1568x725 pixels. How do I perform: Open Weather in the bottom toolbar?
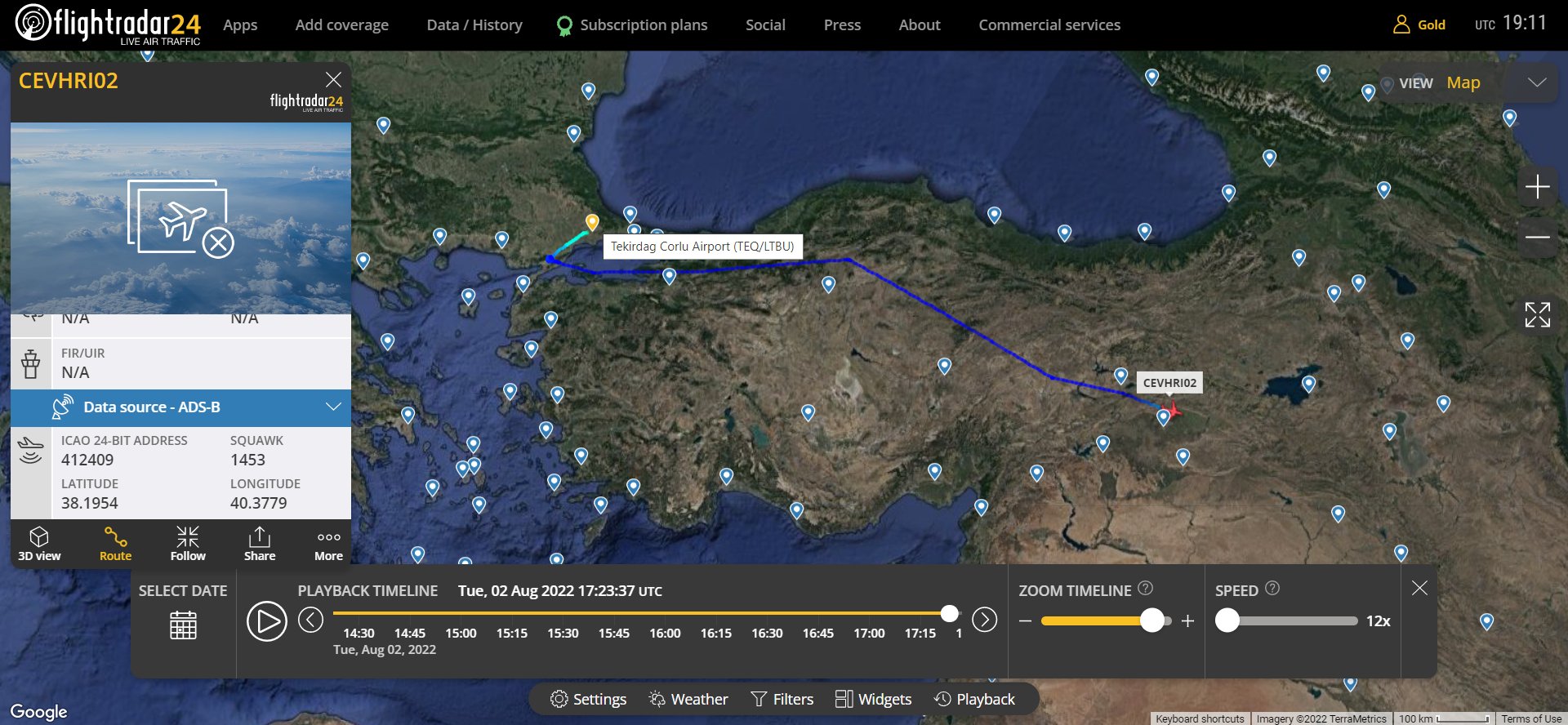click(x=688, y=700)
